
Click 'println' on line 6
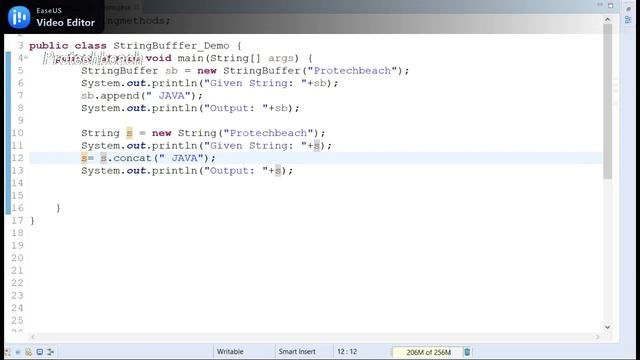[x=174, y=83]
